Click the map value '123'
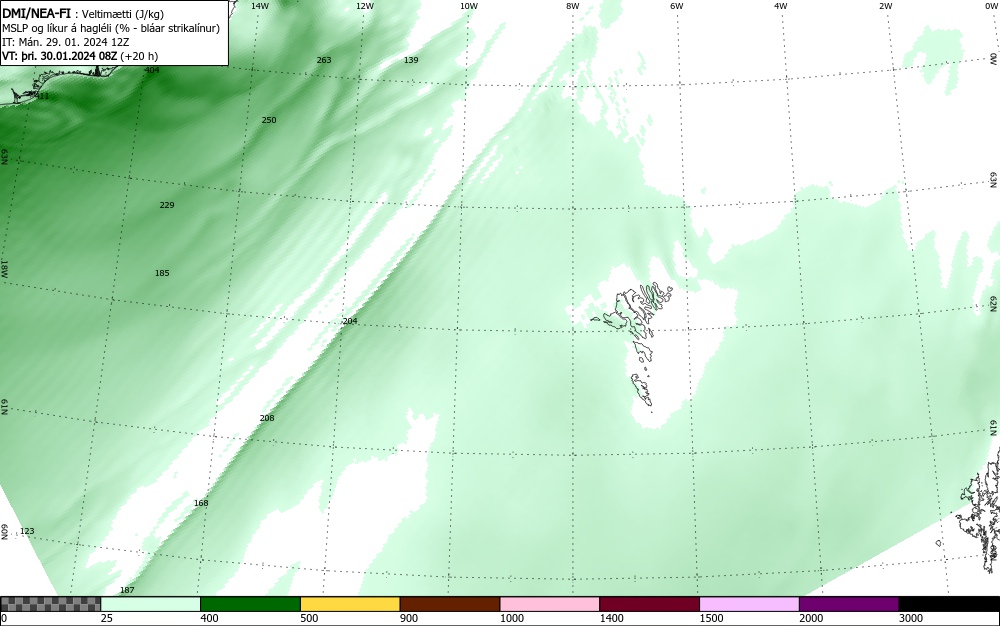The image size is (1000, 626). [x=27, y=531]
